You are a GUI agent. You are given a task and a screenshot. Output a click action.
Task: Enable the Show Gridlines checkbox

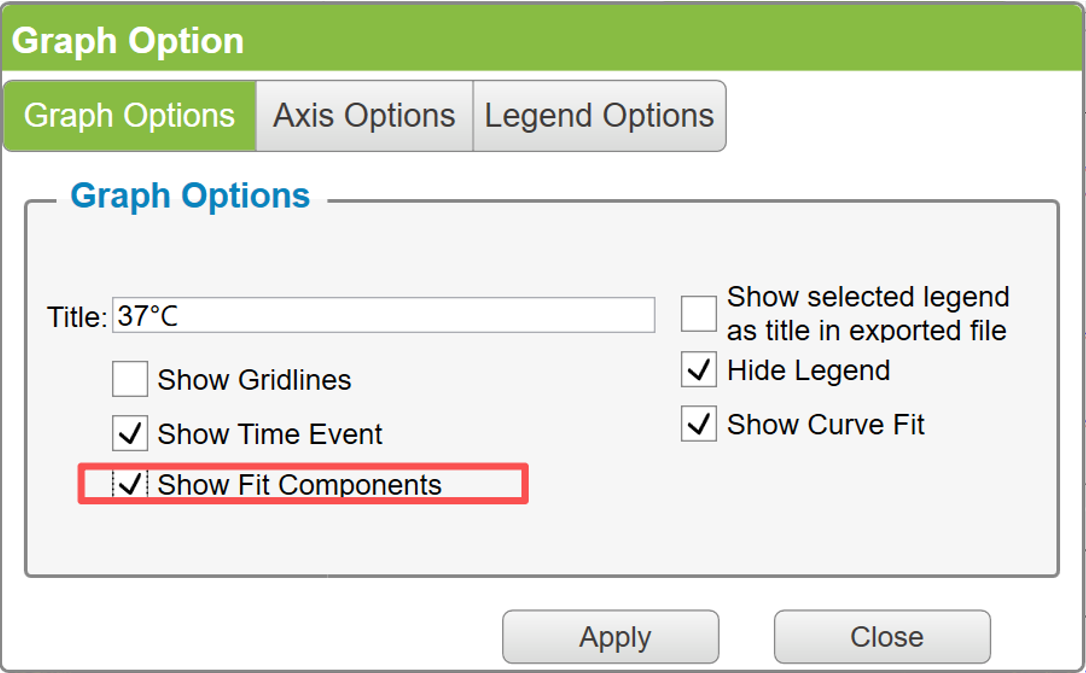point(130,379)
